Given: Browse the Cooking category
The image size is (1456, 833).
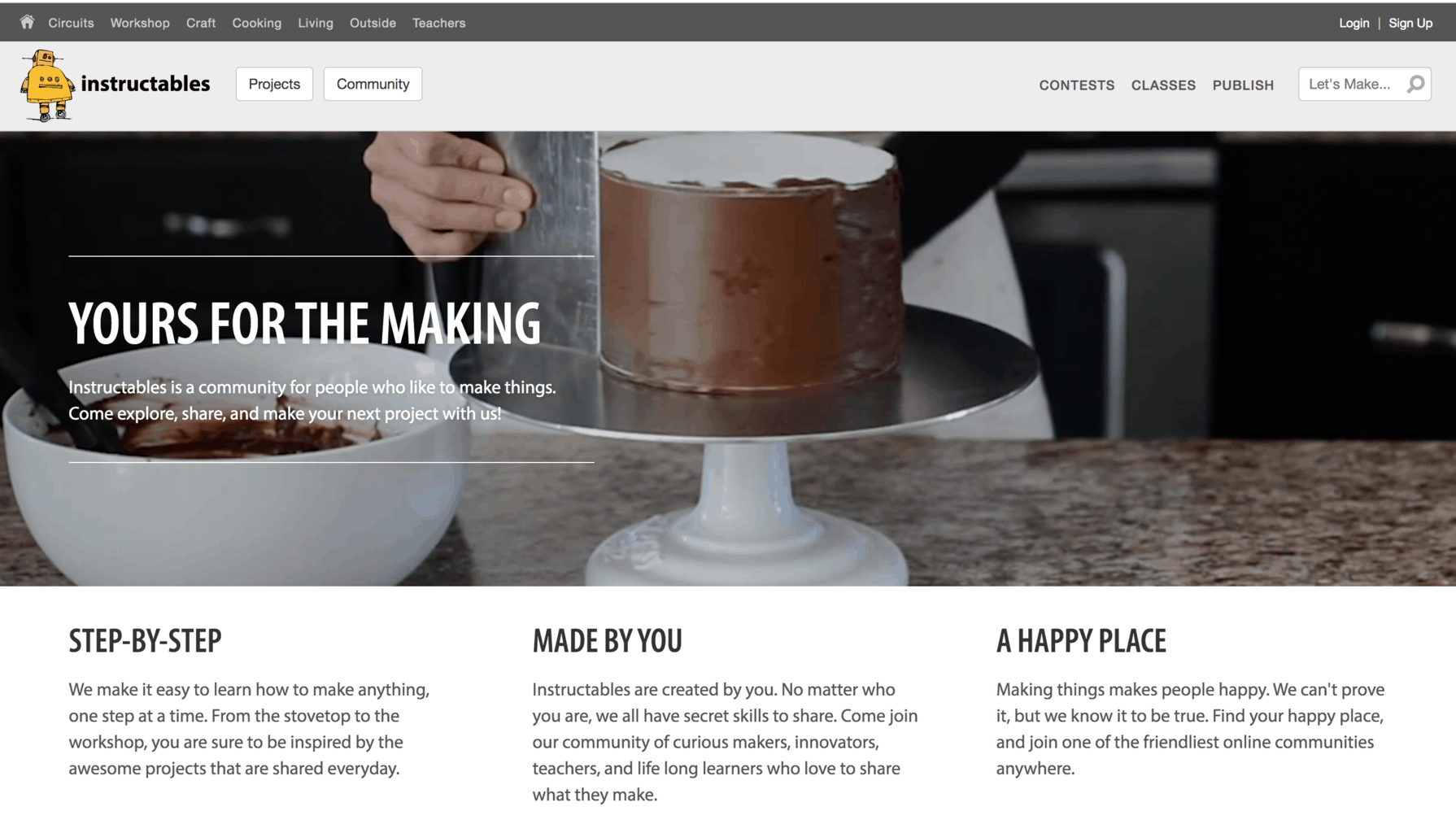Looking at the screenshot, I should tap(257, 23).
